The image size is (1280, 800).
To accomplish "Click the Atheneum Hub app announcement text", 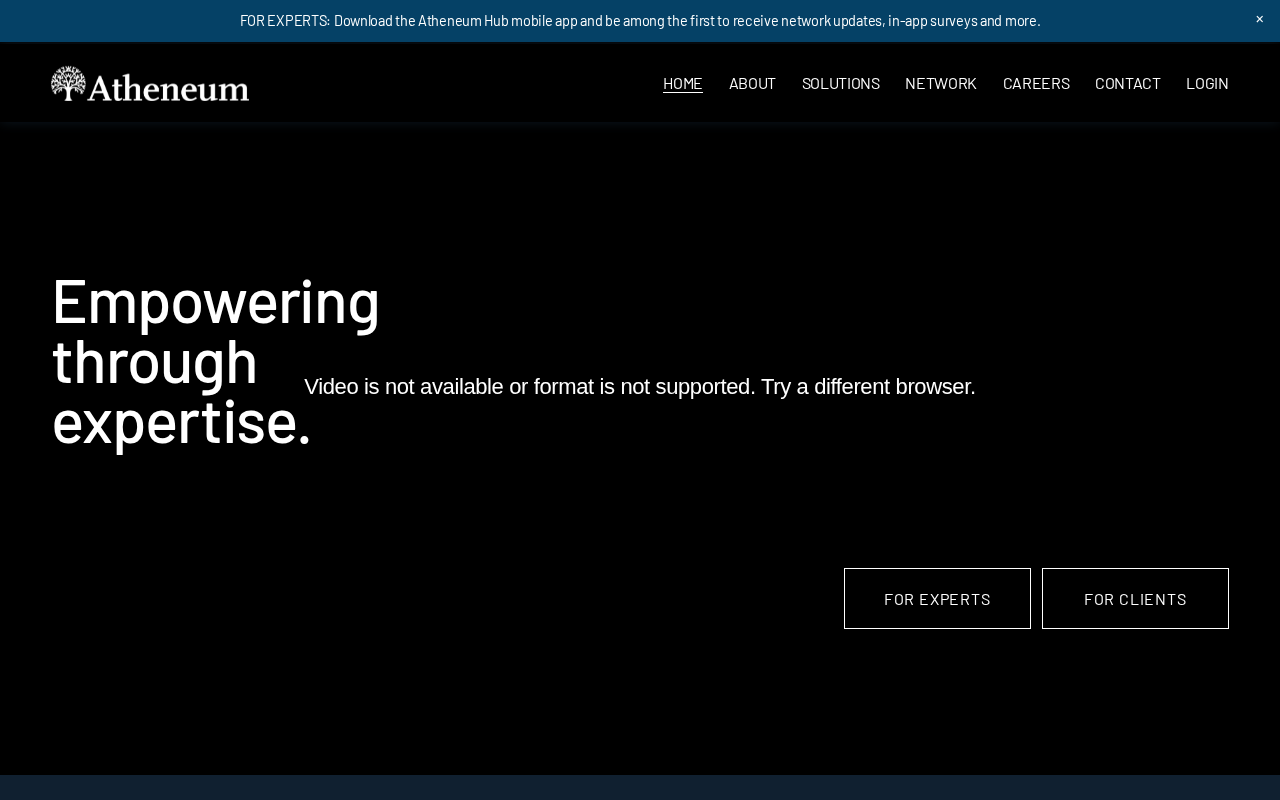I will coord(640,20).
